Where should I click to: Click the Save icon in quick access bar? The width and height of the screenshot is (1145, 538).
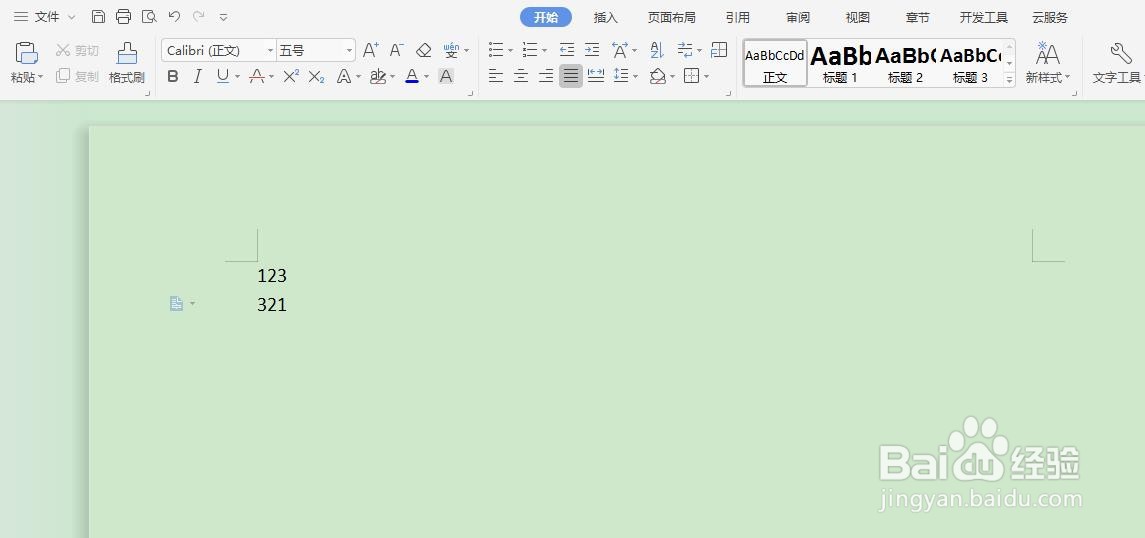point(98,16)
